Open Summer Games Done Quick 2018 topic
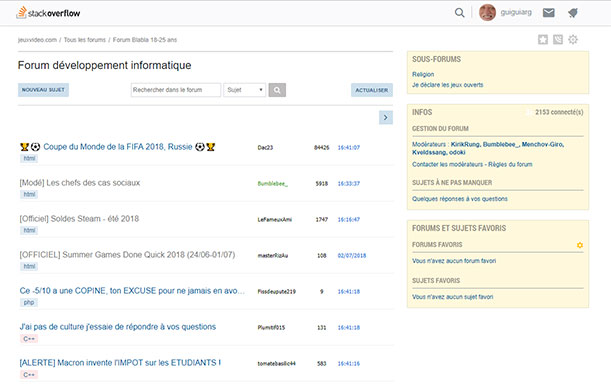Screen dimensions: 611x386 pos(127,255)
